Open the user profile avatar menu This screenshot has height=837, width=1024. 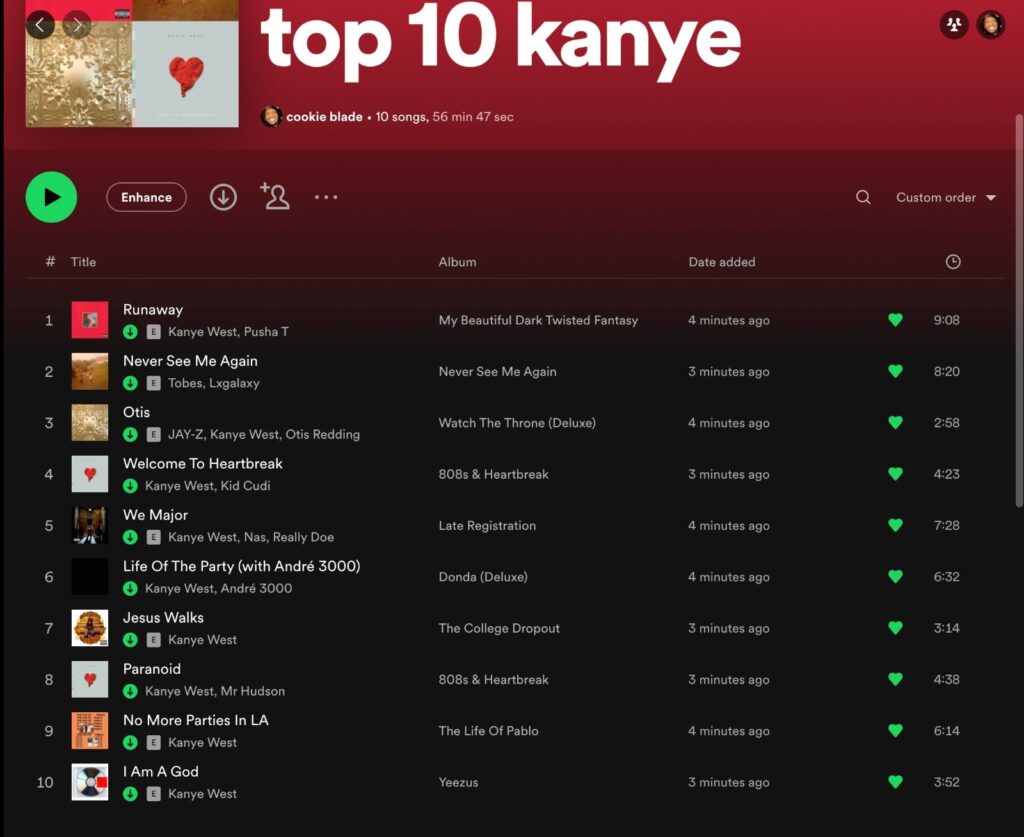[991, 25]
